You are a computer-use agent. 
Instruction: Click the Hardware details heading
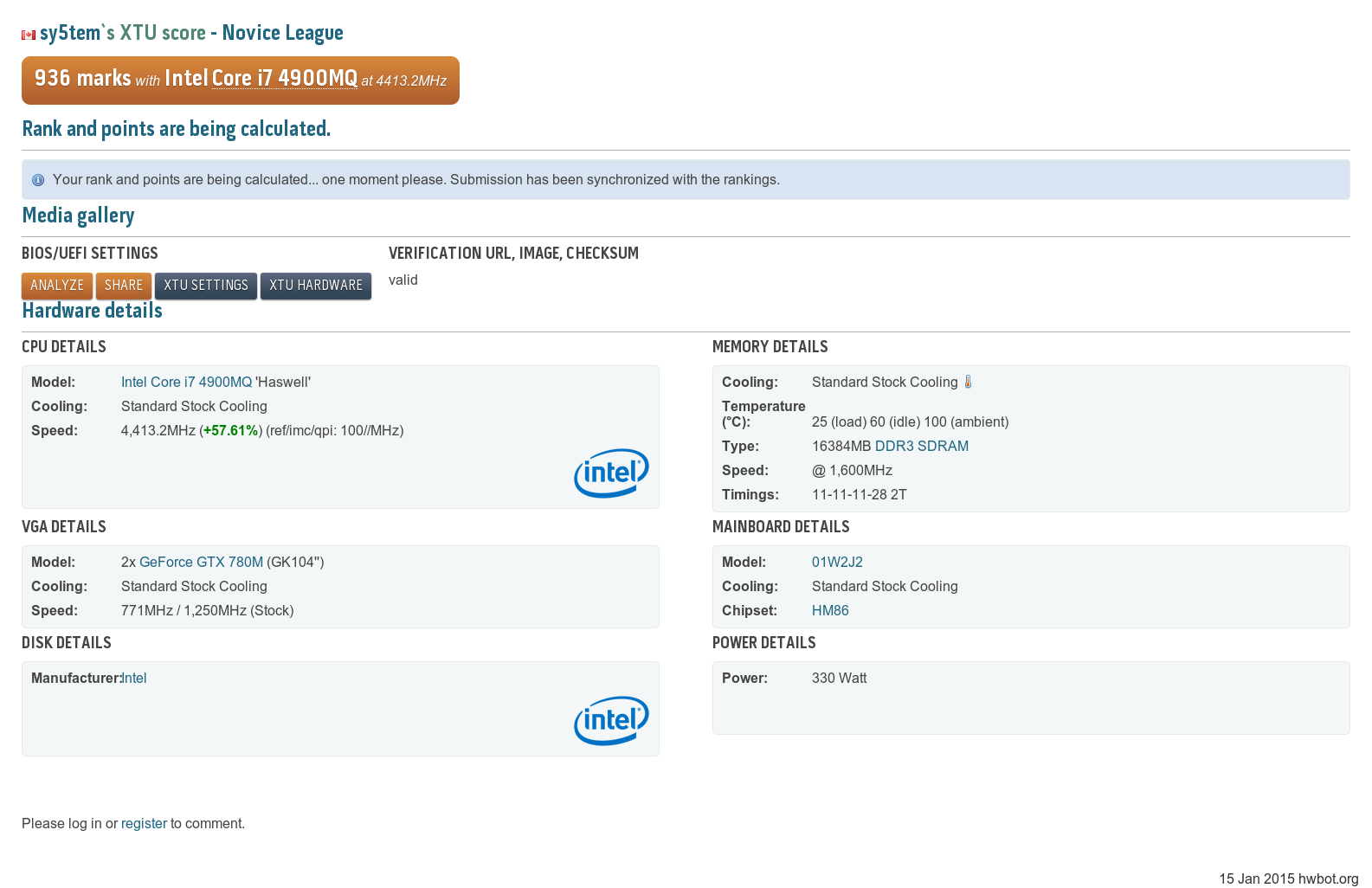coord(92,311)
